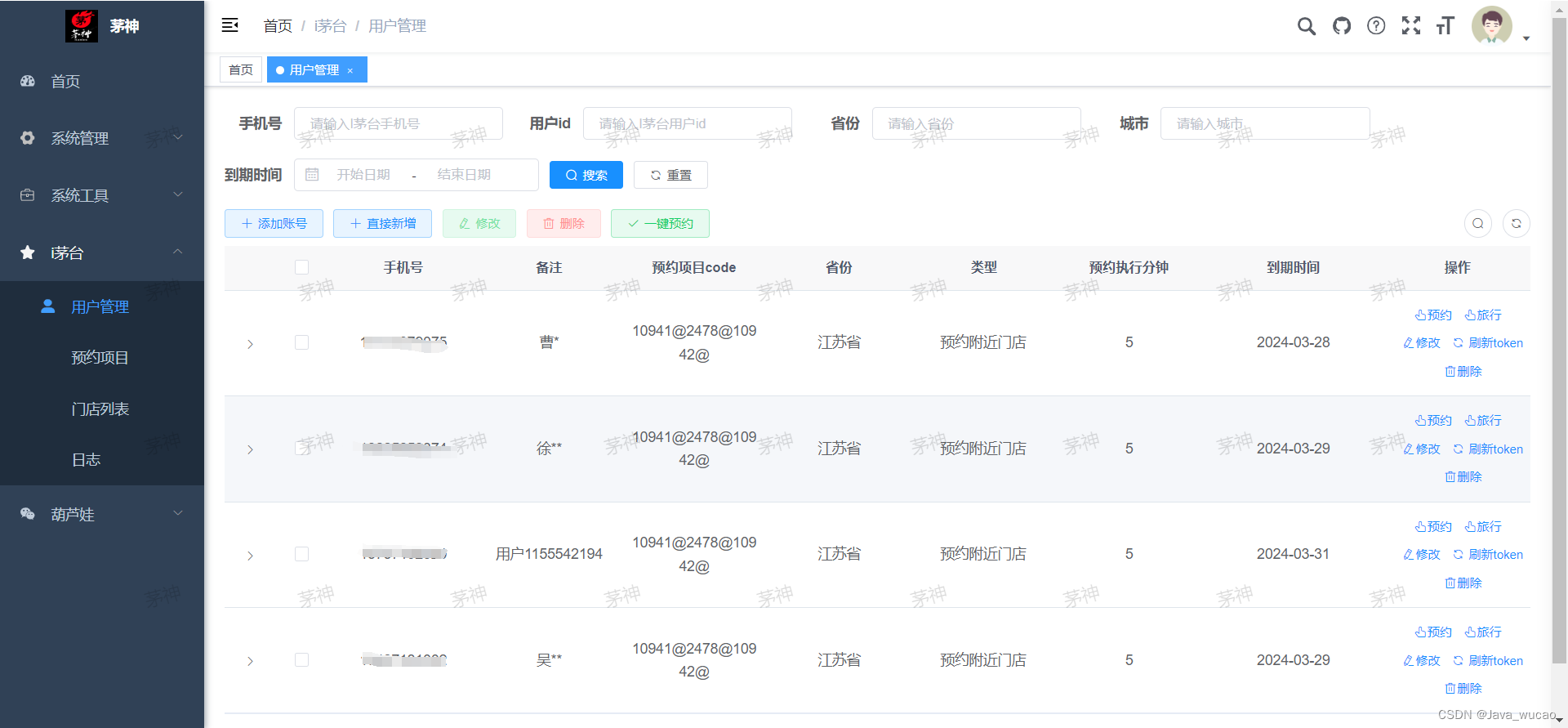The image size is (1568, 728).
Task: Click the 一键预约 button
Action: point(660,223)
